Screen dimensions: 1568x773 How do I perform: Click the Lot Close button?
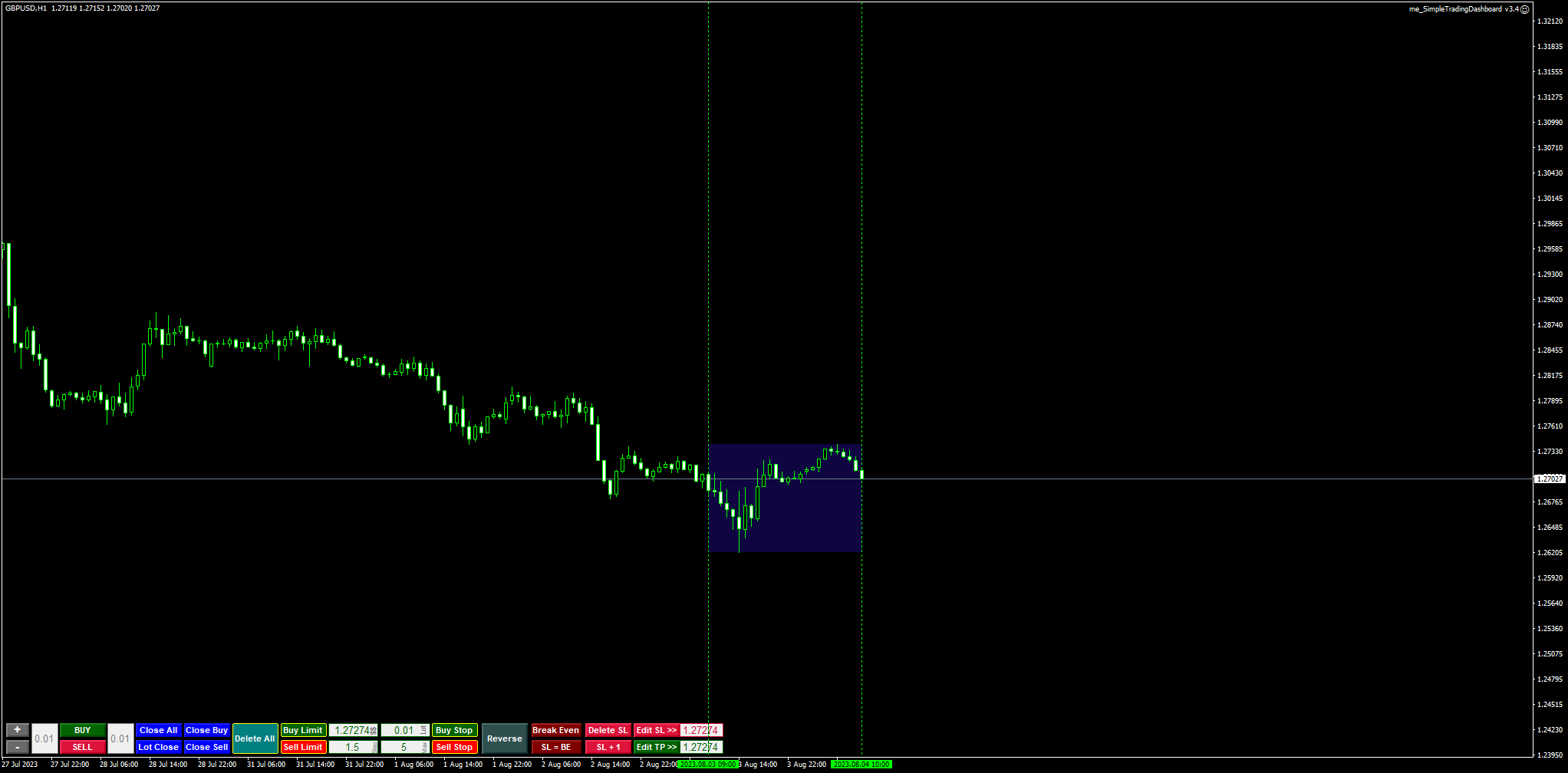point(159,747)
